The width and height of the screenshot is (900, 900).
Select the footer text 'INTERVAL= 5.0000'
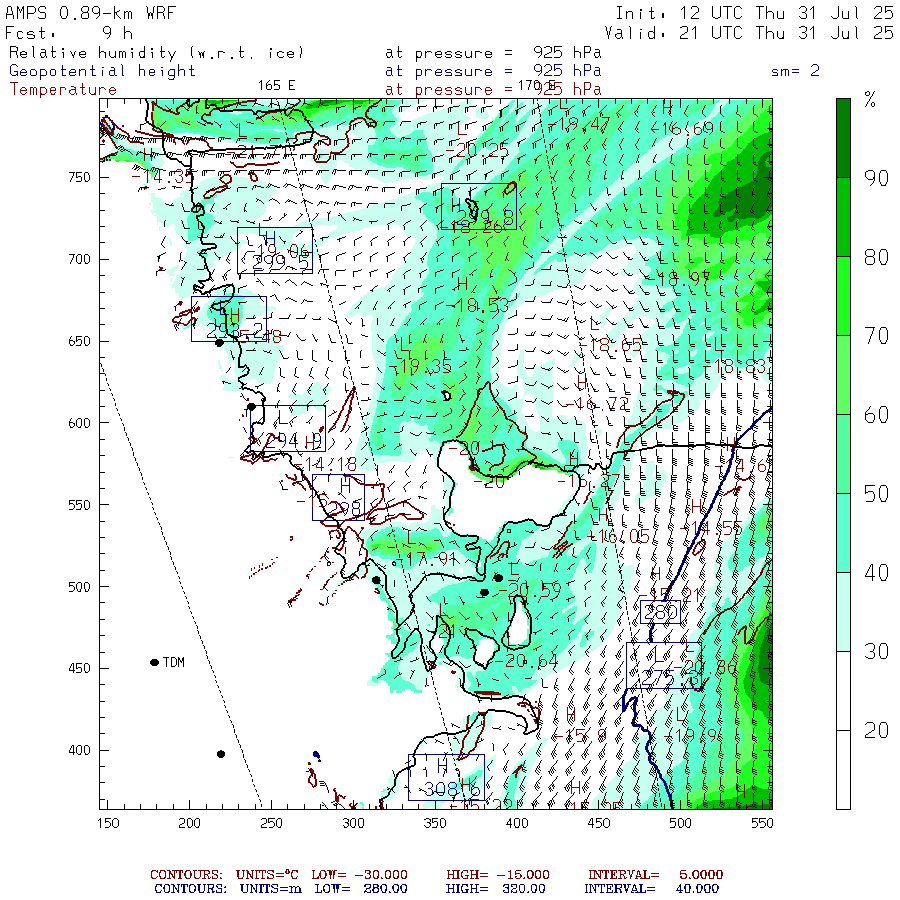click(x=655, y=875)
